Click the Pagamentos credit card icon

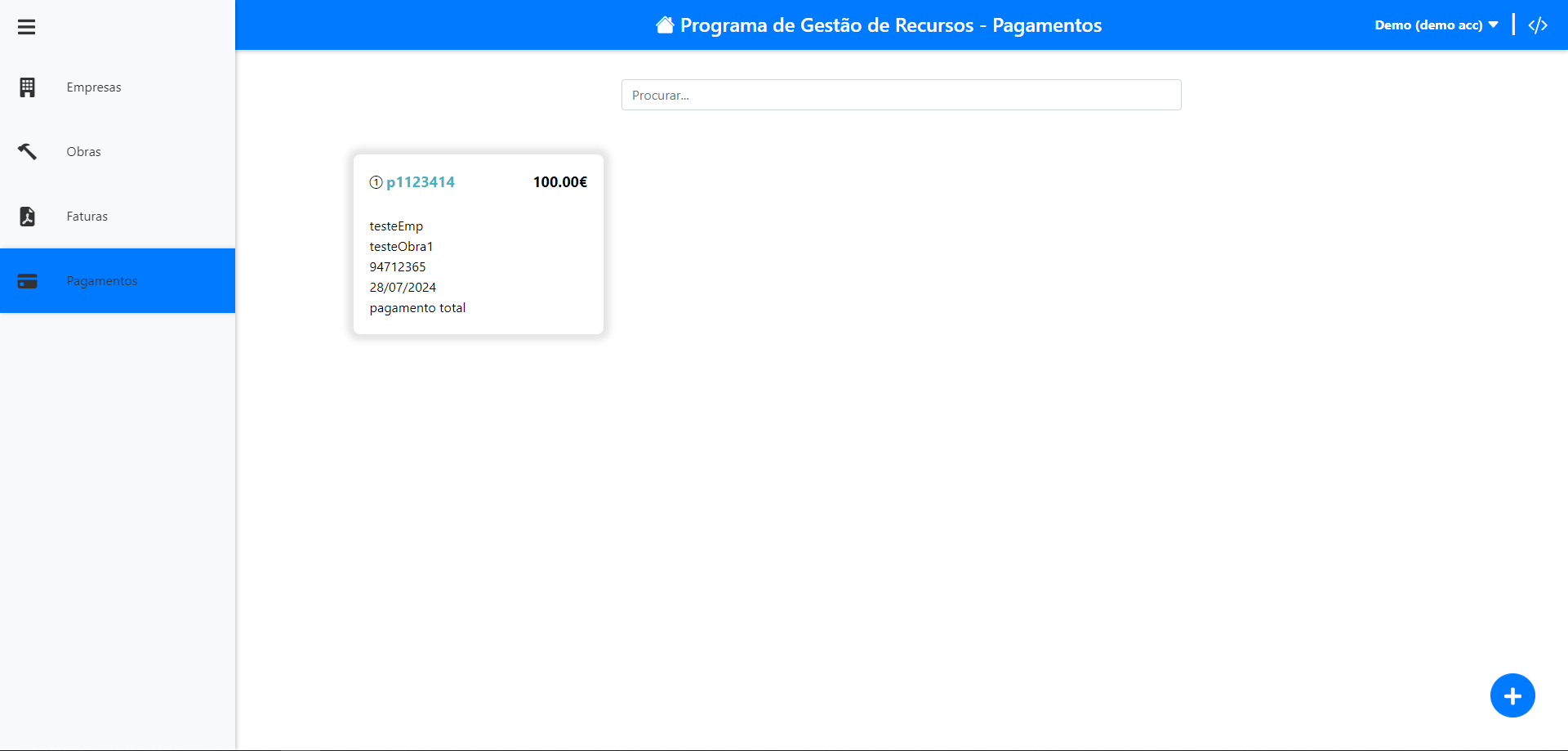click(27, 281)
